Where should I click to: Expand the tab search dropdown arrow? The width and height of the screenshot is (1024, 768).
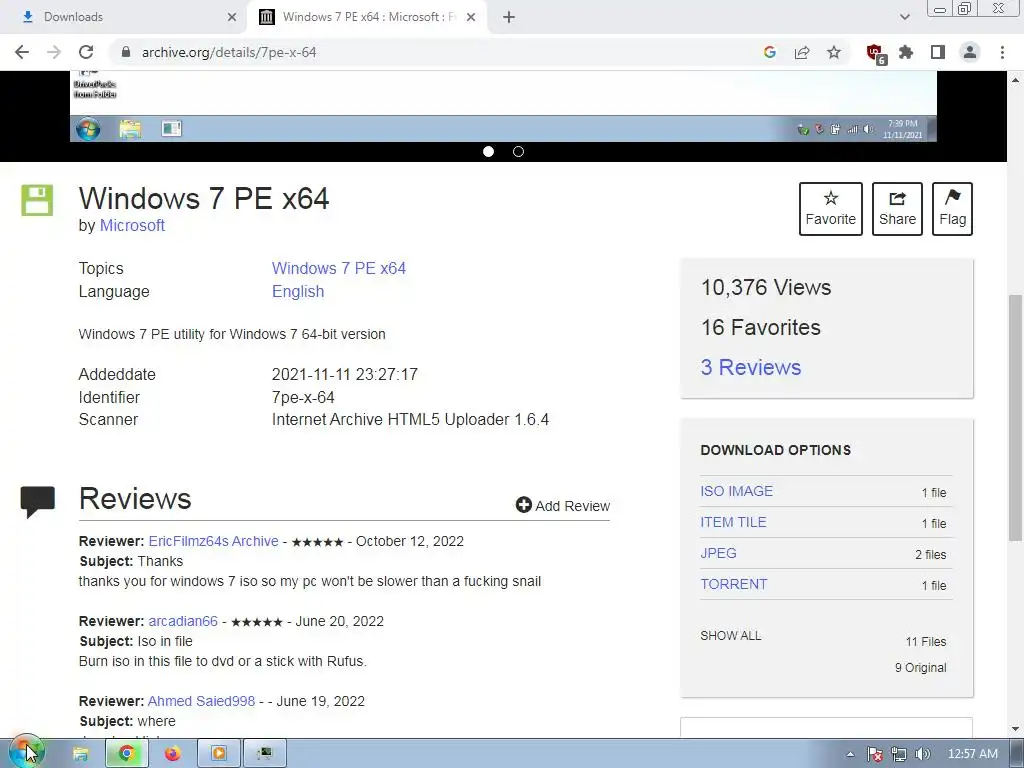click(x=904, y=17)
